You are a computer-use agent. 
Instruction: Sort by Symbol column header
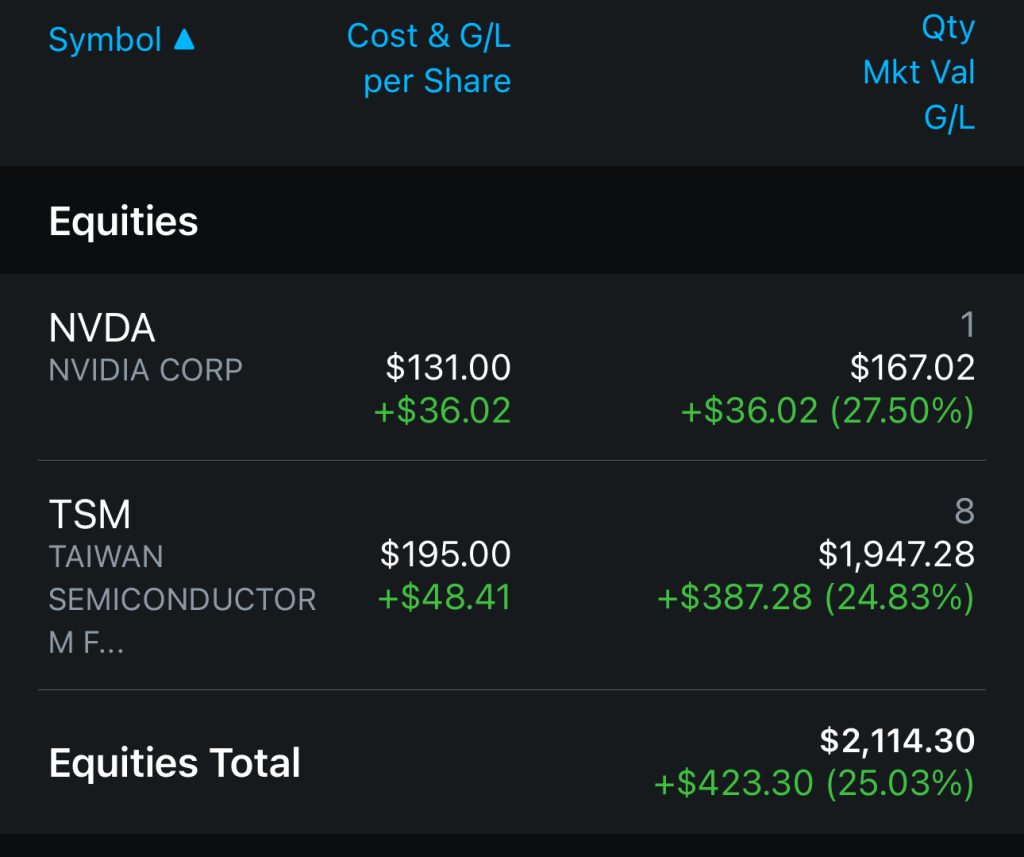tap(105, 40)
